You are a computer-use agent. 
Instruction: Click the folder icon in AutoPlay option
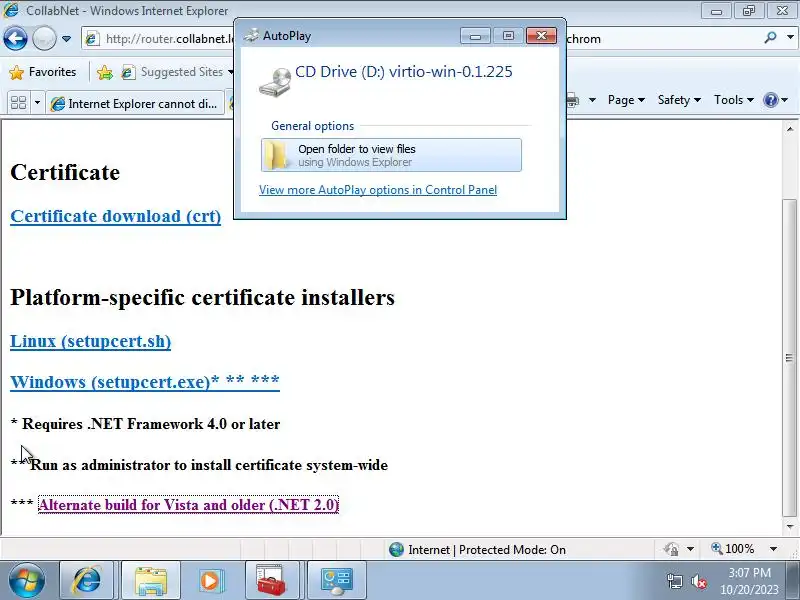277,155
